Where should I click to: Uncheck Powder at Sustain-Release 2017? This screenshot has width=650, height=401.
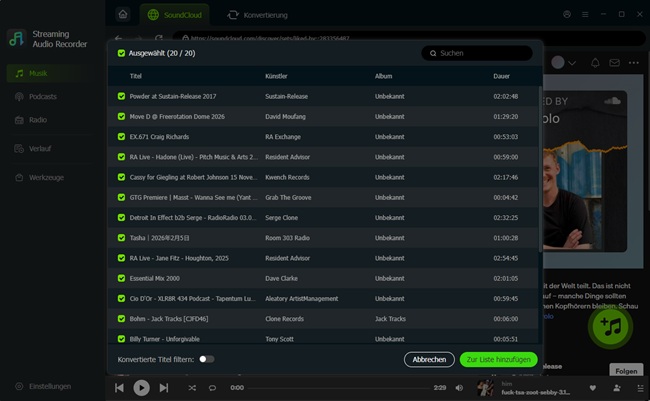pyautogui.click(x=121, y=96)
